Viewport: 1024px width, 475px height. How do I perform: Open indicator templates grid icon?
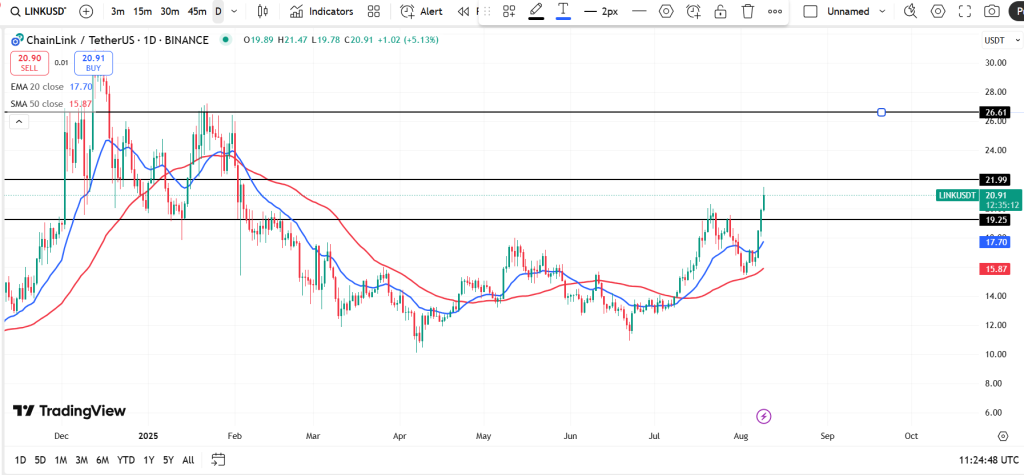point(374,11)
